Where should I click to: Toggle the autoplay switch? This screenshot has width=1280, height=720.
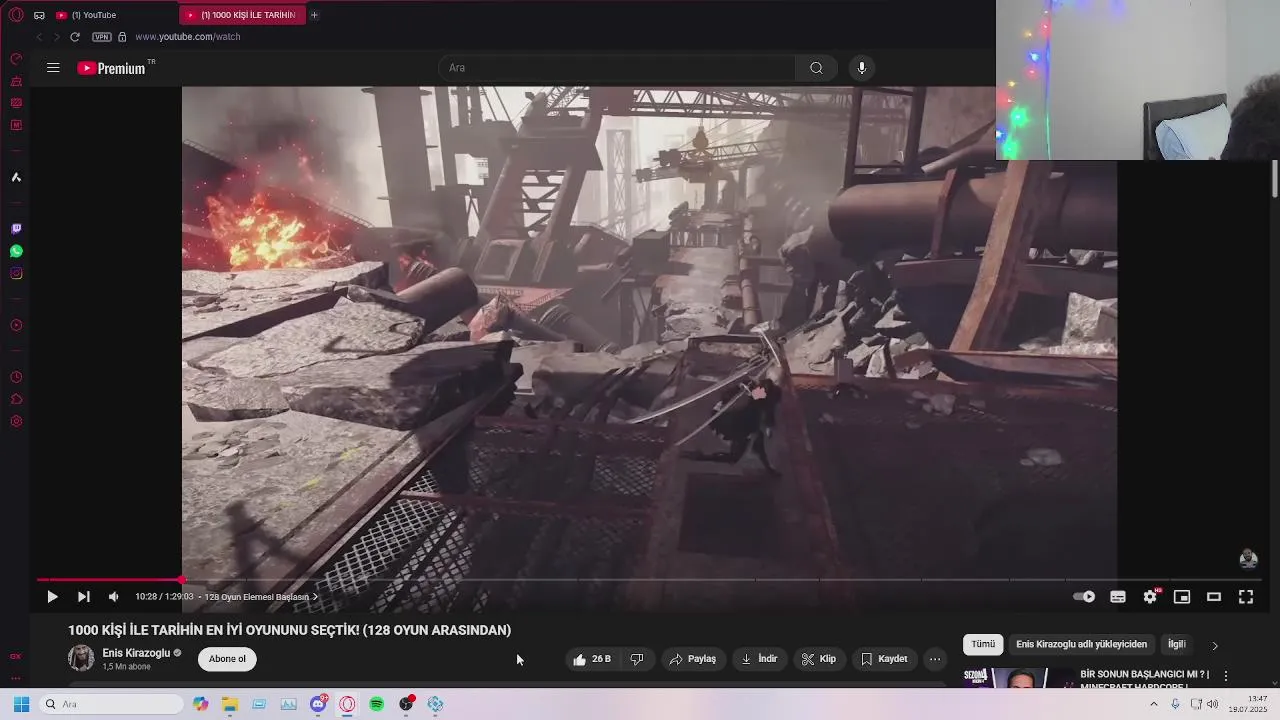click(x=1084, y=597)
